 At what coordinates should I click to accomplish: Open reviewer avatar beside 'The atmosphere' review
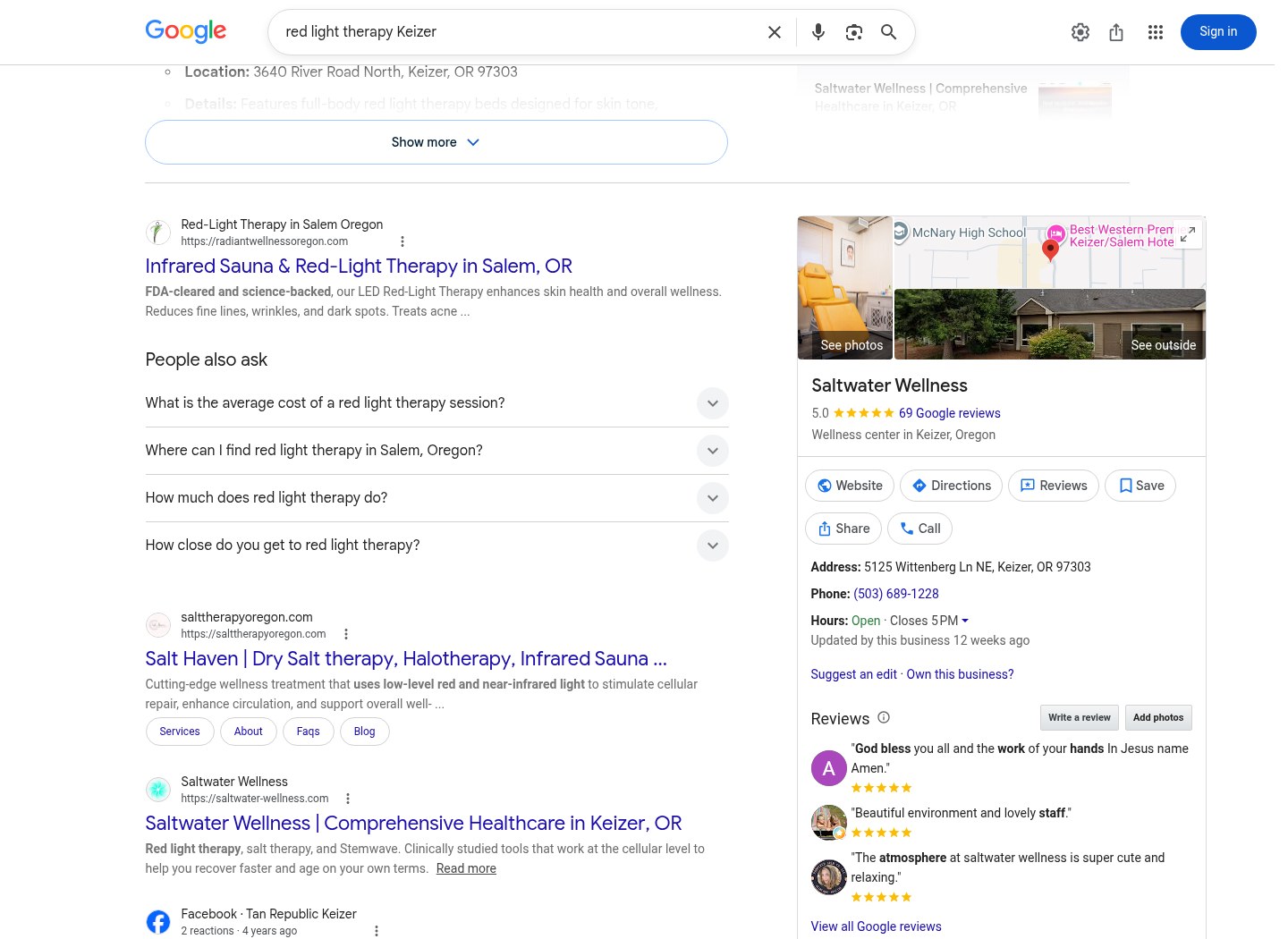(x=829, y=877)
